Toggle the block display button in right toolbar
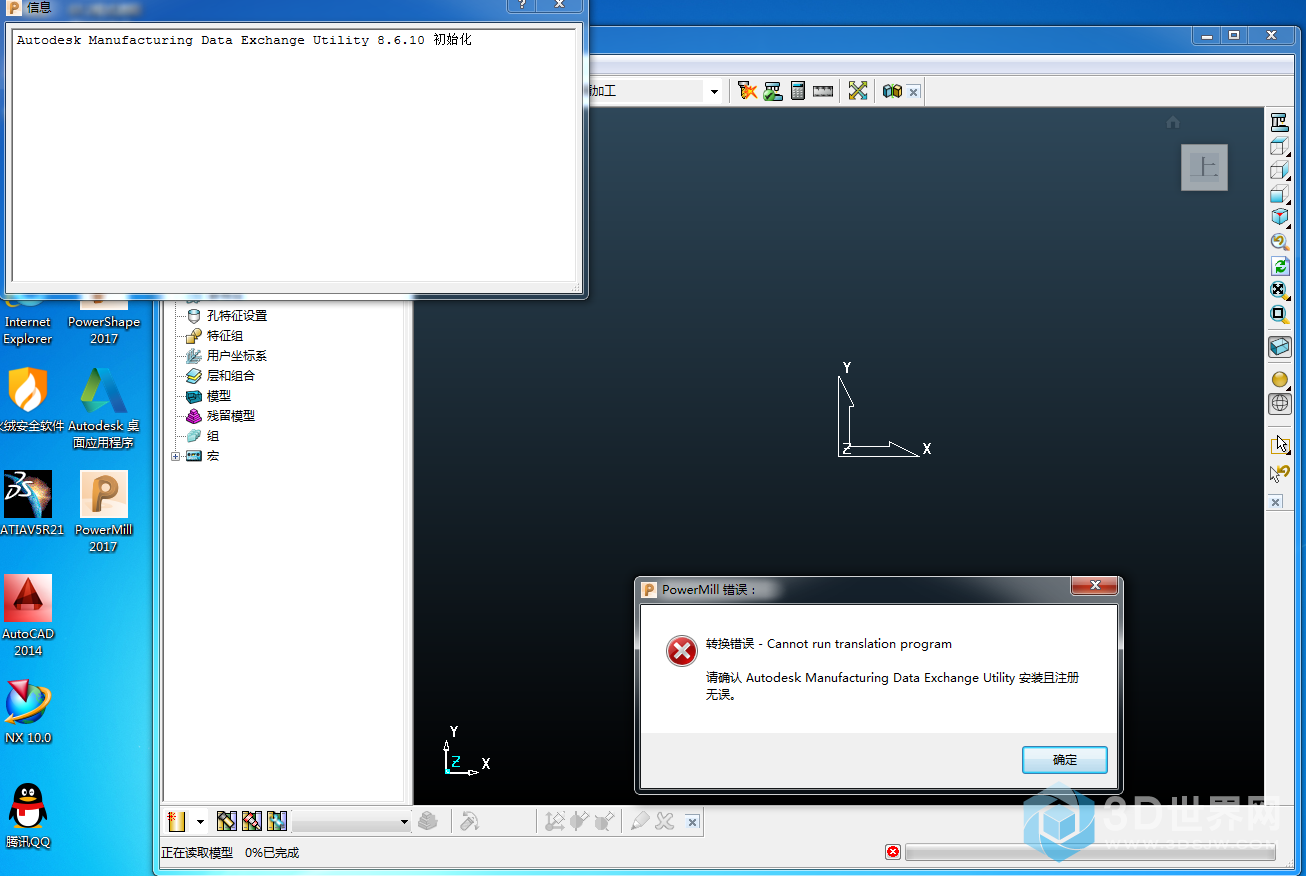 click(1280, 347)
